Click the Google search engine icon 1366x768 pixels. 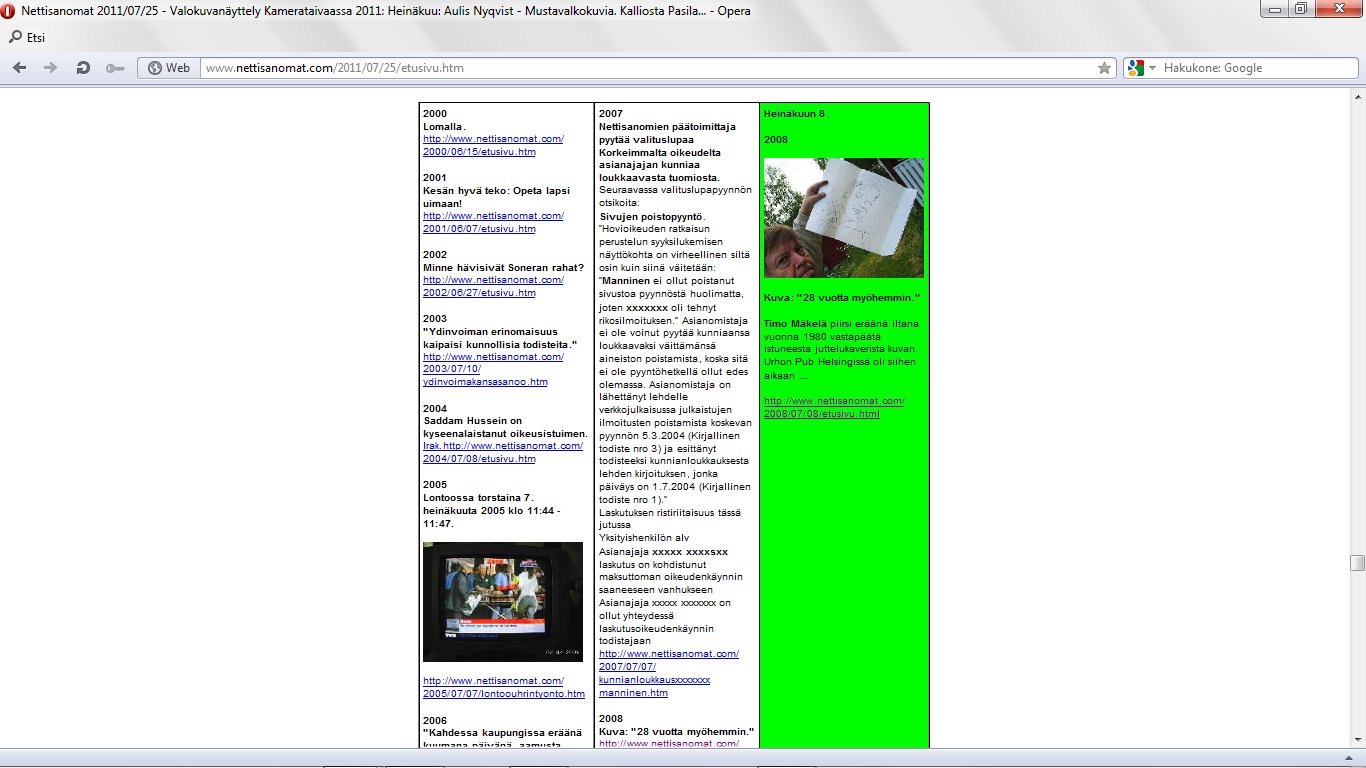(x=1135, y=68)
